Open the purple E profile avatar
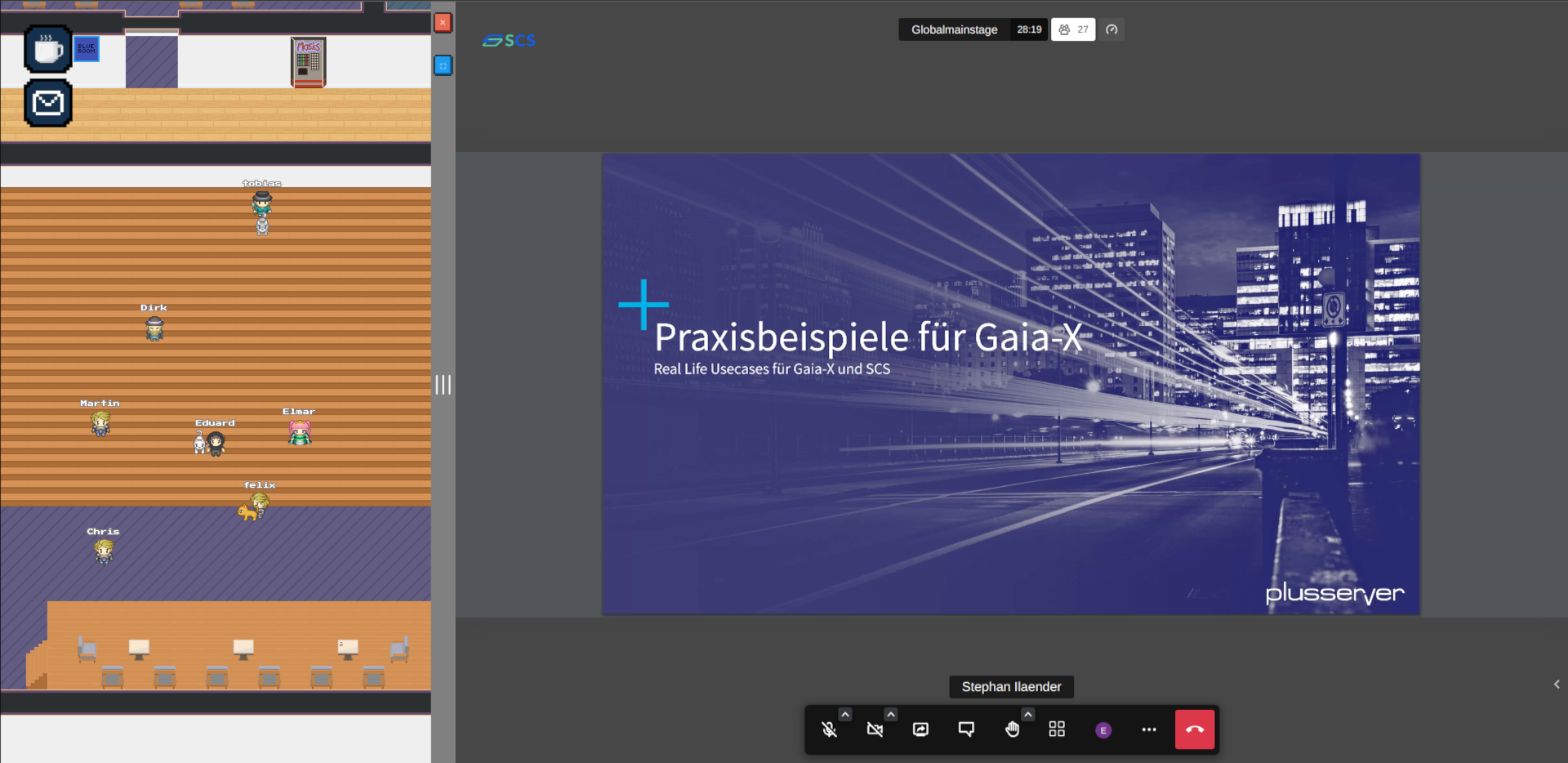This screenshot has height=763, width=1568. click(x=1102, y=730)
